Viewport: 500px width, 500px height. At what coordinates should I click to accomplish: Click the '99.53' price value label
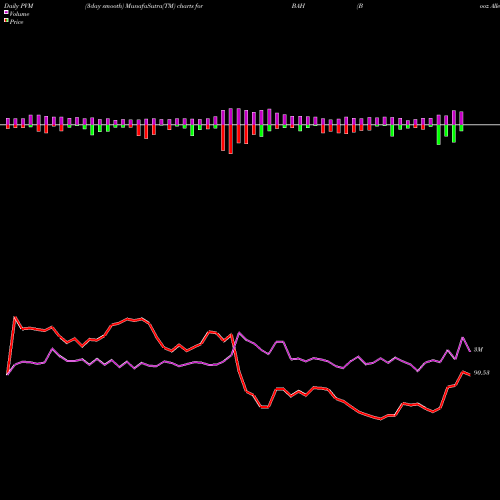[x=482, y=373]
